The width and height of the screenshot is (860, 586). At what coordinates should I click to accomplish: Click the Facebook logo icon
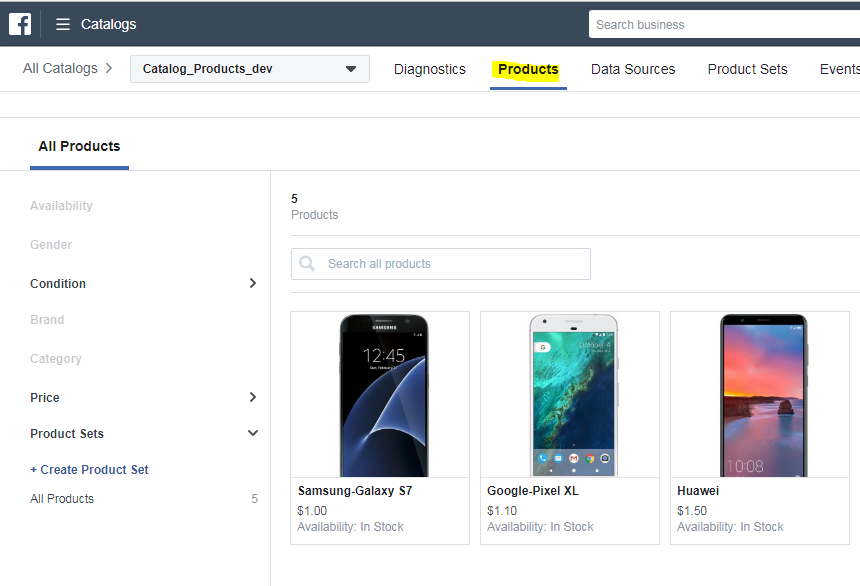[x=20, y=24]
